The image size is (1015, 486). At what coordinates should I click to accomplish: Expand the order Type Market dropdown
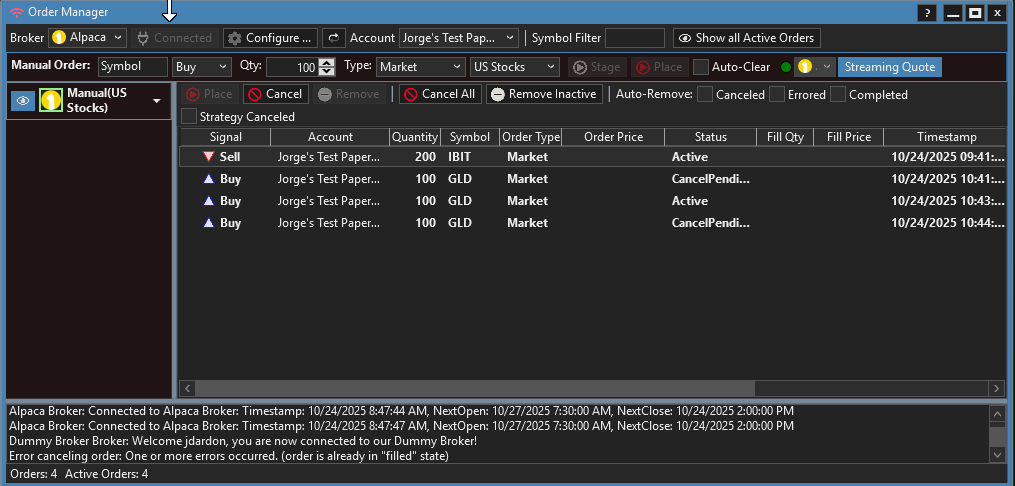coord(420,67)
